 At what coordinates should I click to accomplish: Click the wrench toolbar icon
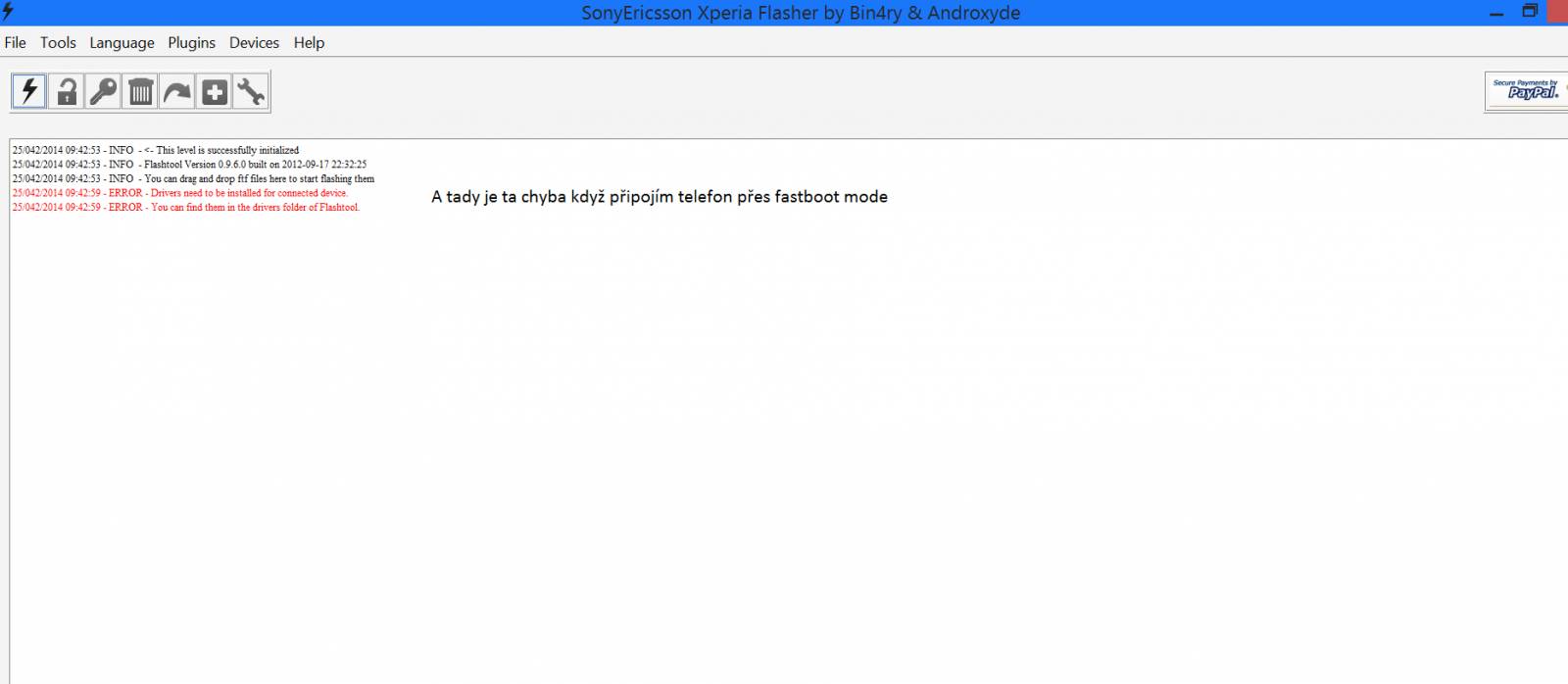(251, 91)
